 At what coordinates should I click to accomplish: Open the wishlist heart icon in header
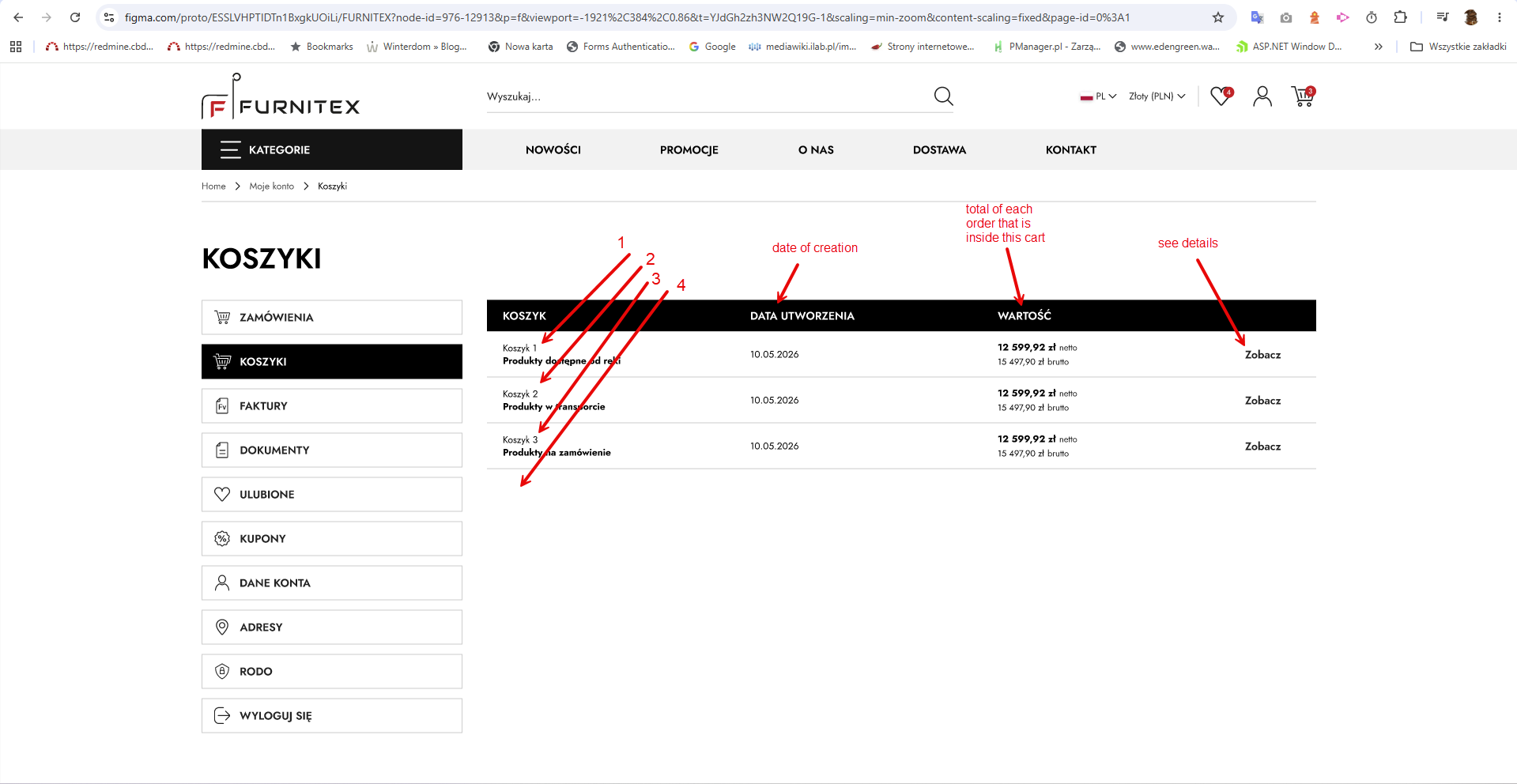(1221, 96)
